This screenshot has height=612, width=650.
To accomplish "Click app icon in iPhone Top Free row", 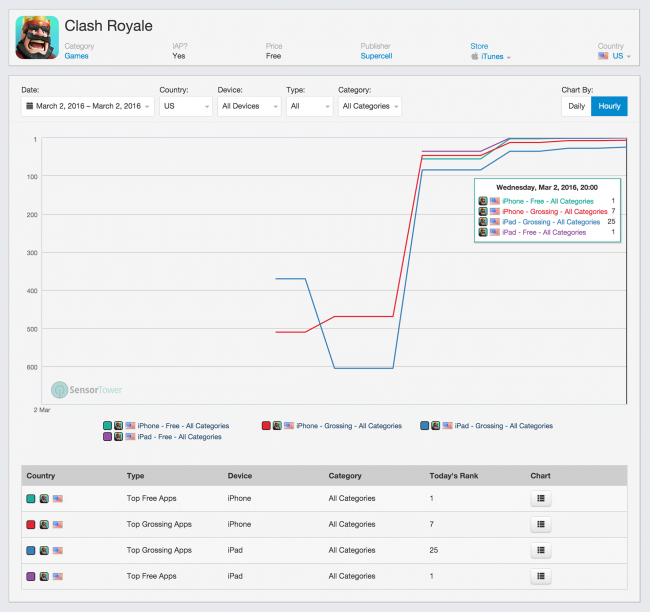I will [x=44, y=499].
